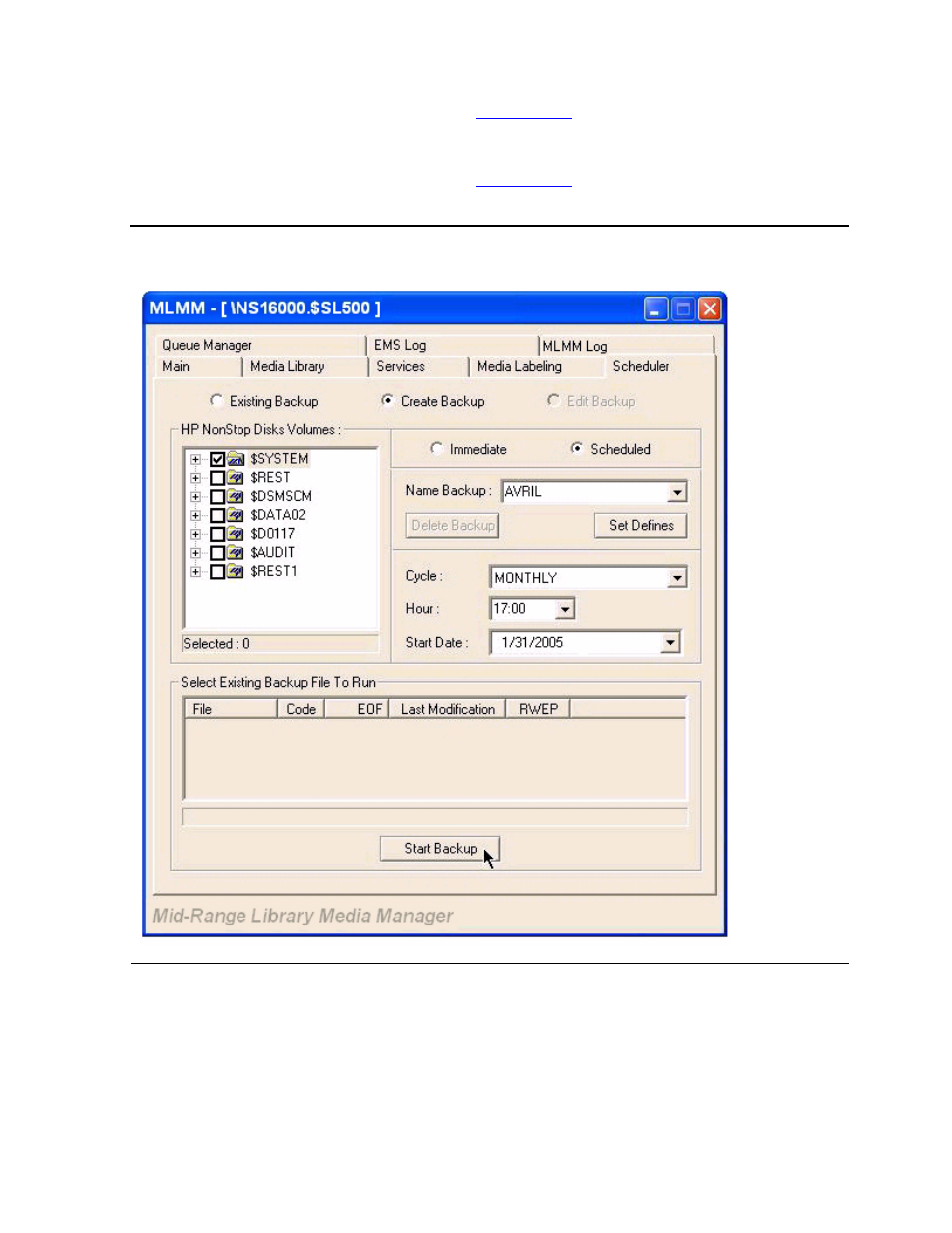Viewport: 952px width, 1233px height.
Task: Check the $AUDIT volume checkbox
Action: coord(217,553)
